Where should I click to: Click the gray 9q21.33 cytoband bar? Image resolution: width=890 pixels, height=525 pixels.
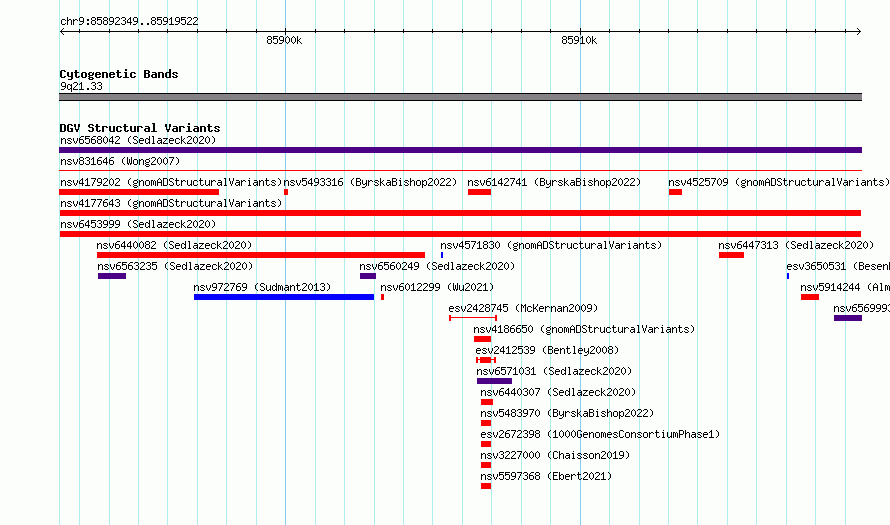point(460,97)
